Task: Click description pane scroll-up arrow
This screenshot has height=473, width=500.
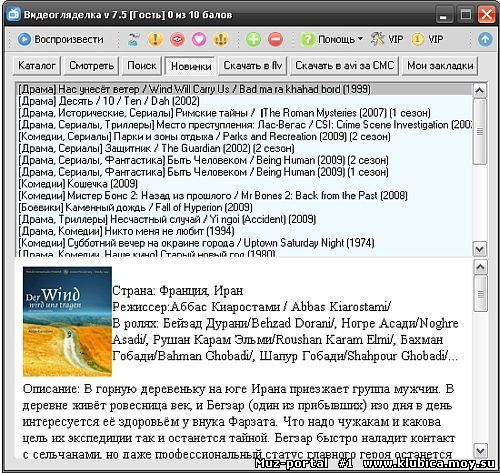Action: 480,267
